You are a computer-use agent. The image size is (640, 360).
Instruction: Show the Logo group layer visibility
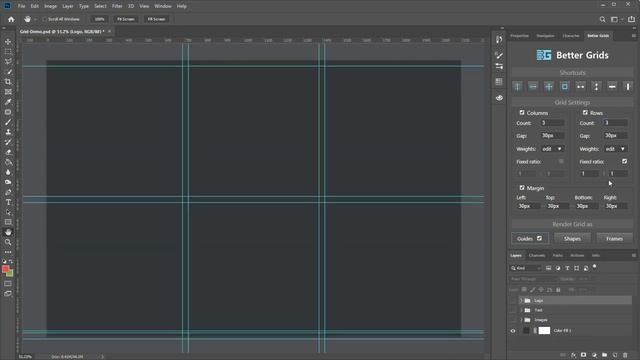click(513, 300)
